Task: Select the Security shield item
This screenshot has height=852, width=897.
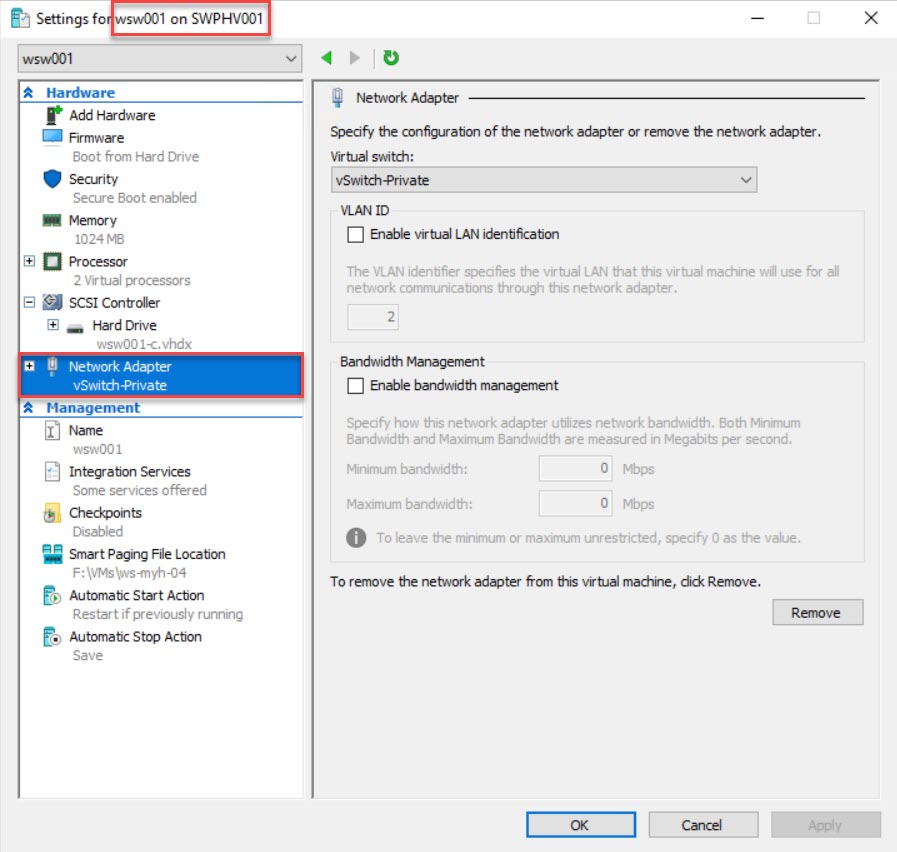Action: click(93, 179)
